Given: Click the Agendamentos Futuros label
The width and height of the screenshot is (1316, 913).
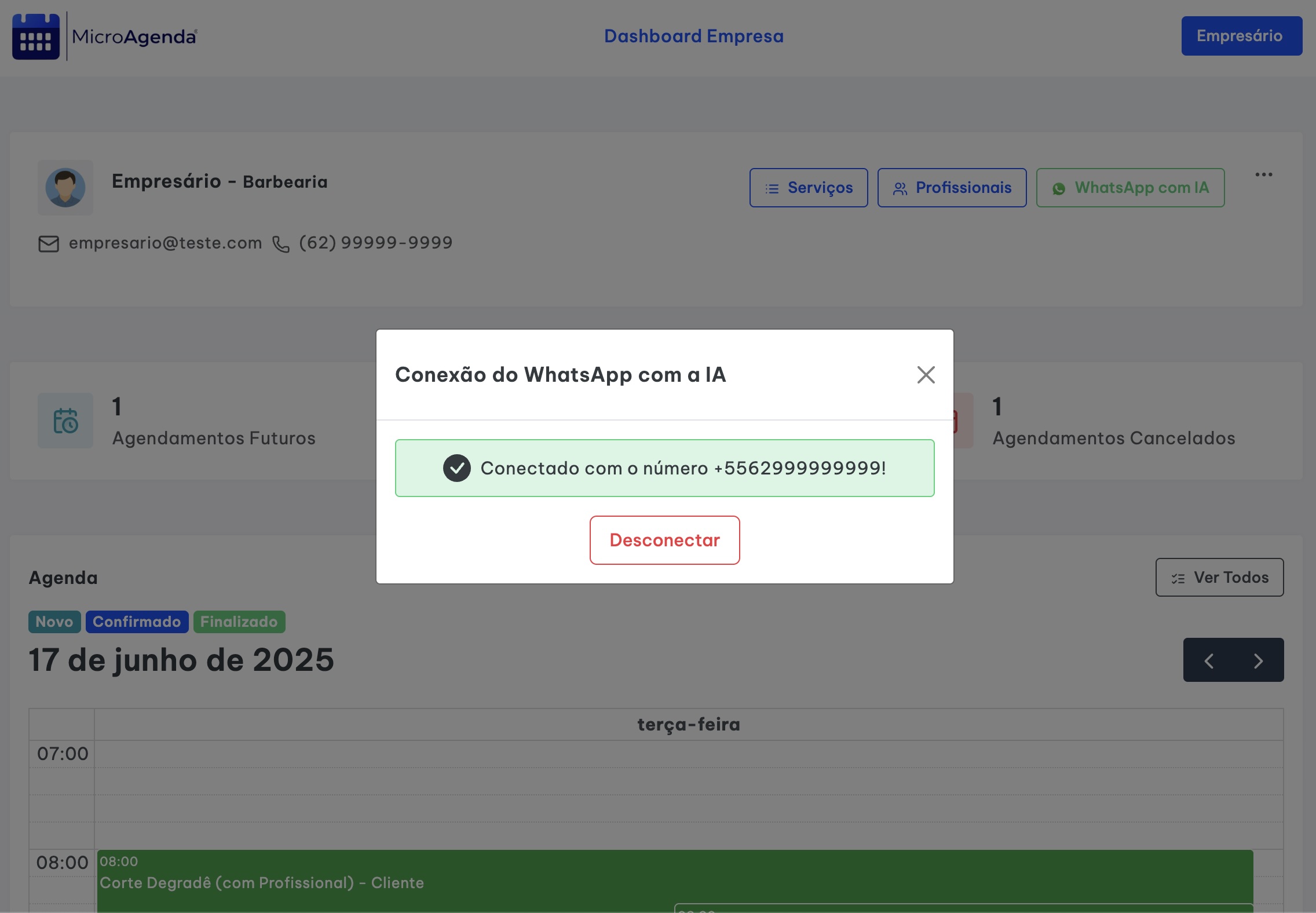Looking at the screenshot, I should (x=214, y=438).
